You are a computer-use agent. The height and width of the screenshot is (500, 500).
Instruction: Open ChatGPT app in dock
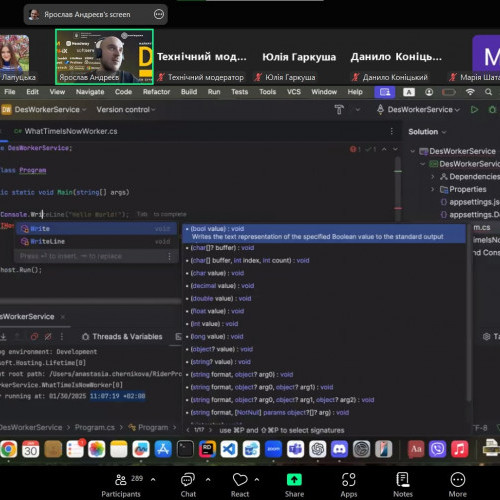tap(317, 449)
